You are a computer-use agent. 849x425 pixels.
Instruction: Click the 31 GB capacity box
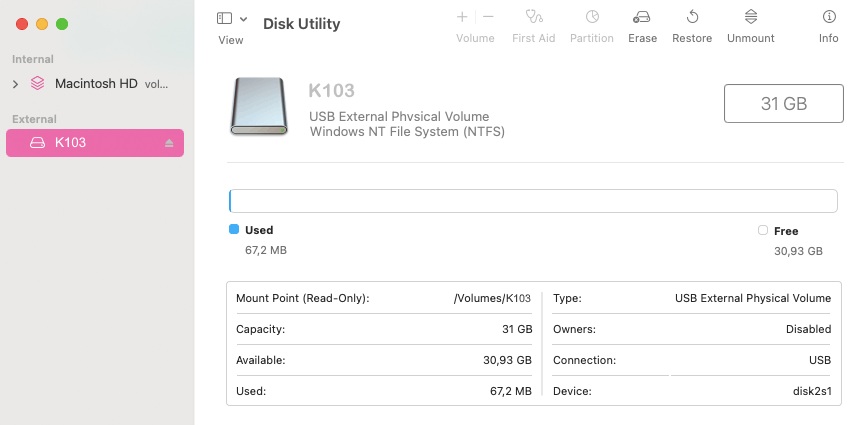(x=783, y=103)
